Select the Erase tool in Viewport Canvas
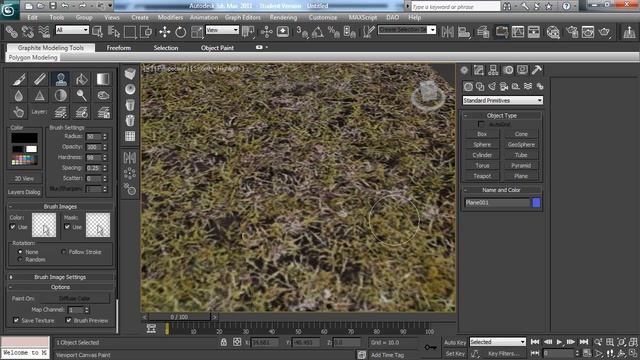Viewport: 640px width, 360px height. click(x=40, y=79)
